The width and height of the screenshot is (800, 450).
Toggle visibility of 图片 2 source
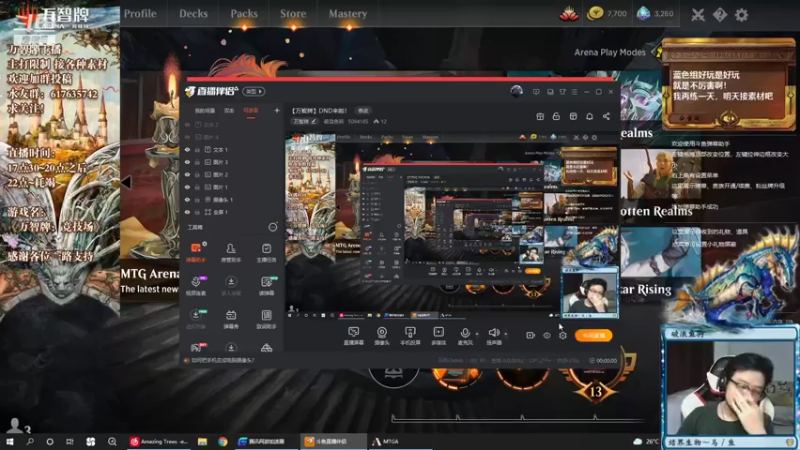(x=187, y=175)
